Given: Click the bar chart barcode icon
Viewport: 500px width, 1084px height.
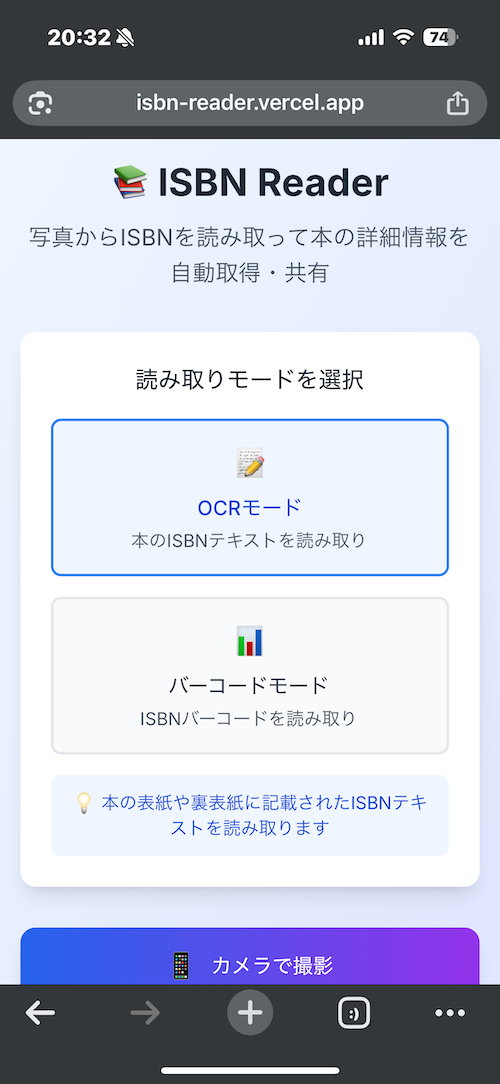Looking at the screenshot, I should coord(250,641).
